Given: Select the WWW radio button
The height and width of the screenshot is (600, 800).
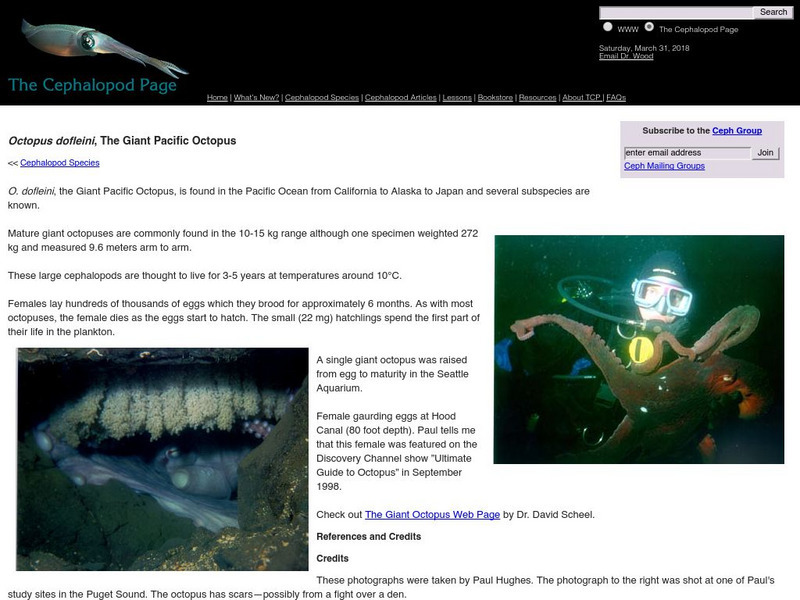Looking at the screenshot, I should (607, 28).
